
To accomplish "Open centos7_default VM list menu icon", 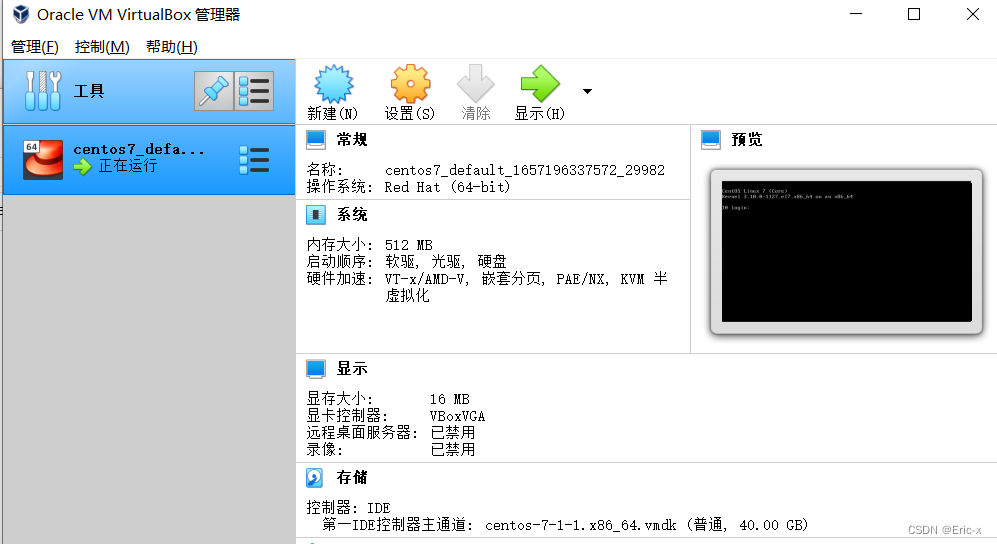I will tap(254, 160).
